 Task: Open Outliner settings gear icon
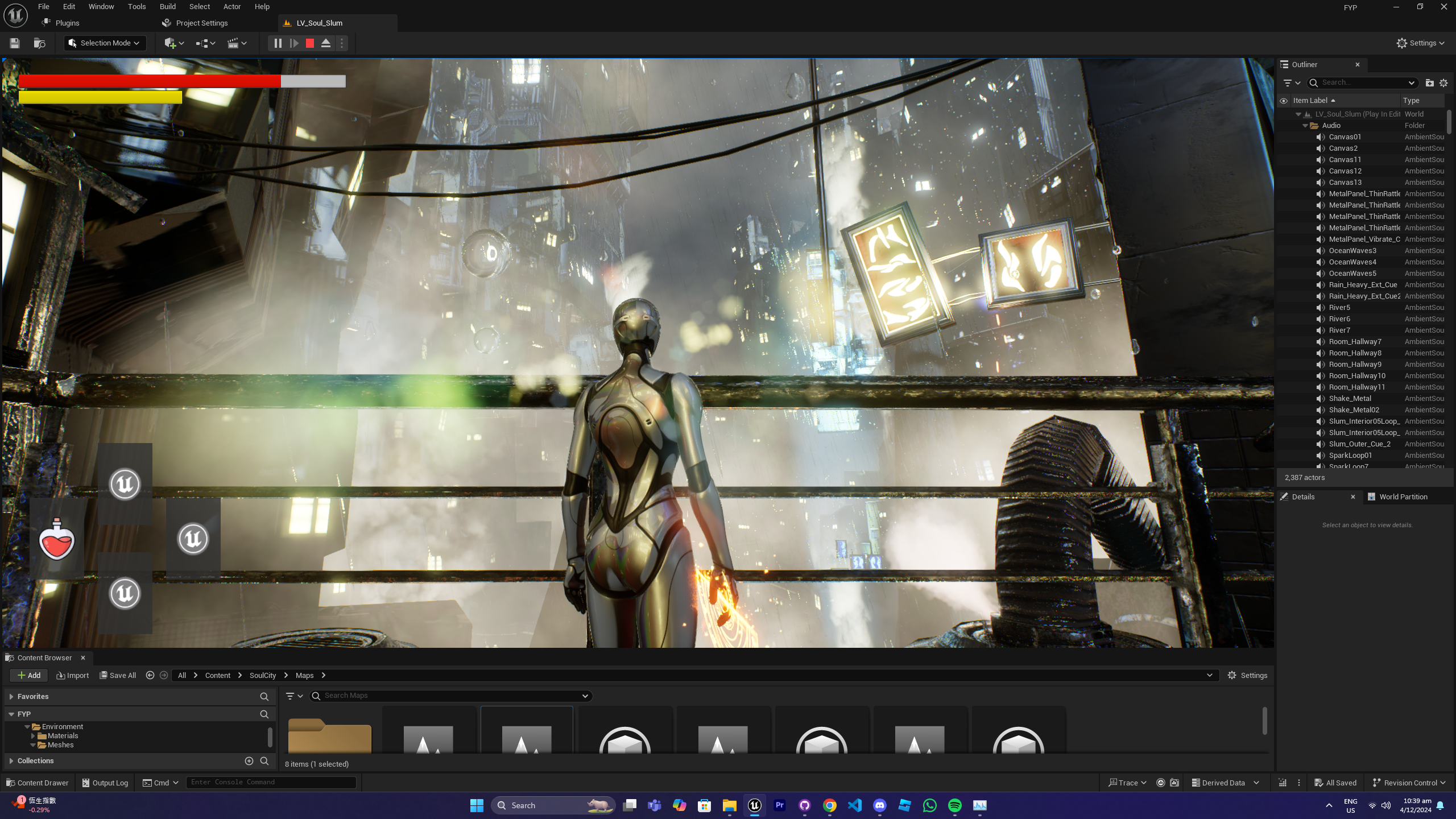click(x=1443, y=83)
